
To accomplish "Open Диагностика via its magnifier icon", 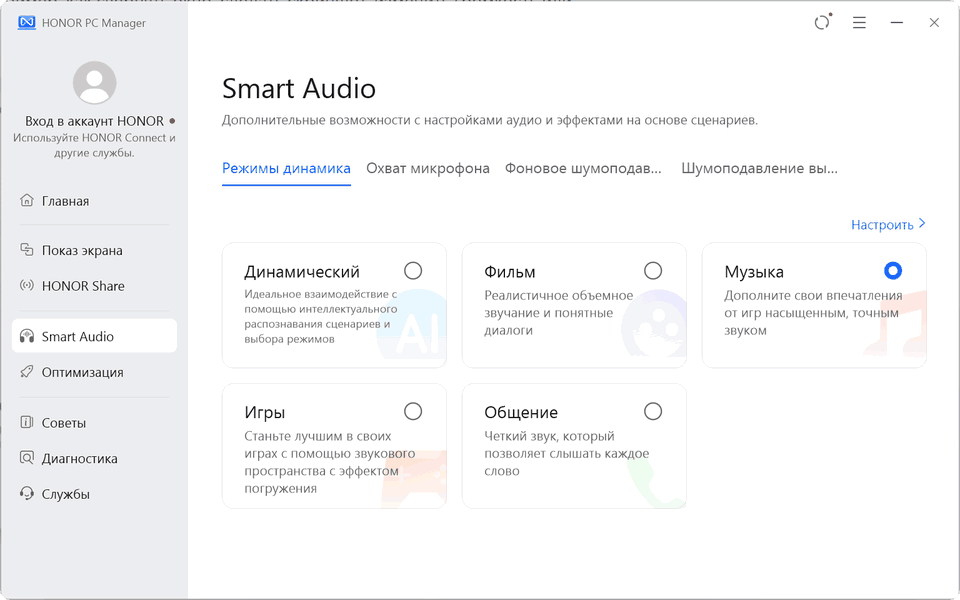I will coord(26,458).
